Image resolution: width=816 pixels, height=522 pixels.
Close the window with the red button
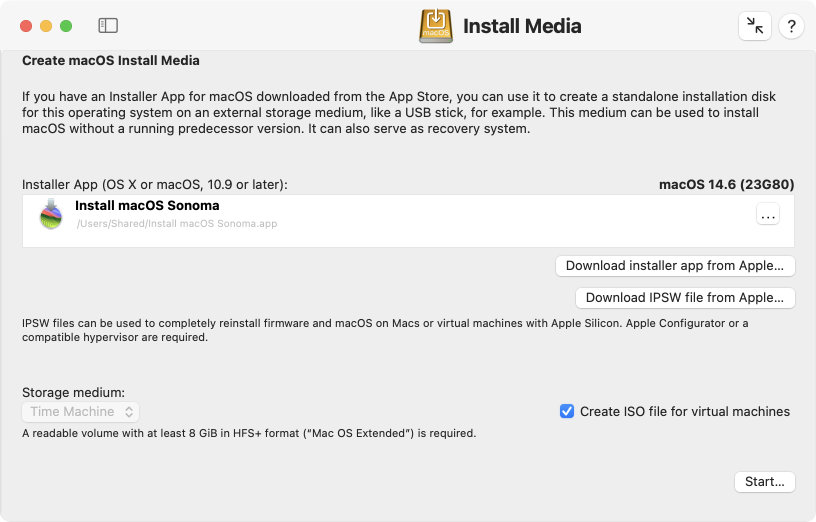tap(26, 26)
